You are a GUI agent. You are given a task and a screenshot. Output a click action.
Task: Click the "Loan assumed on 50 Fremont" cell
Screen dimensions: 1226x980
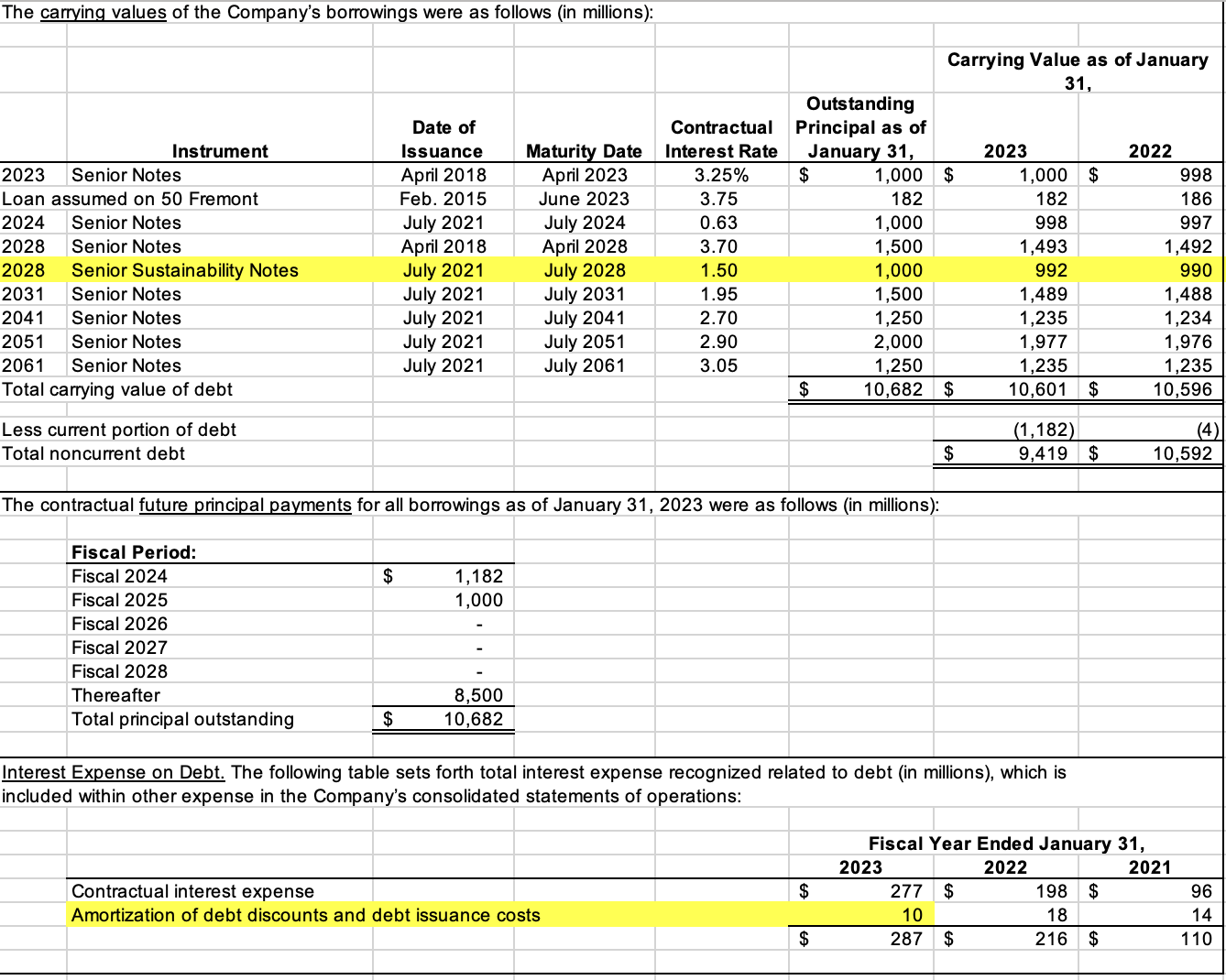128,199
